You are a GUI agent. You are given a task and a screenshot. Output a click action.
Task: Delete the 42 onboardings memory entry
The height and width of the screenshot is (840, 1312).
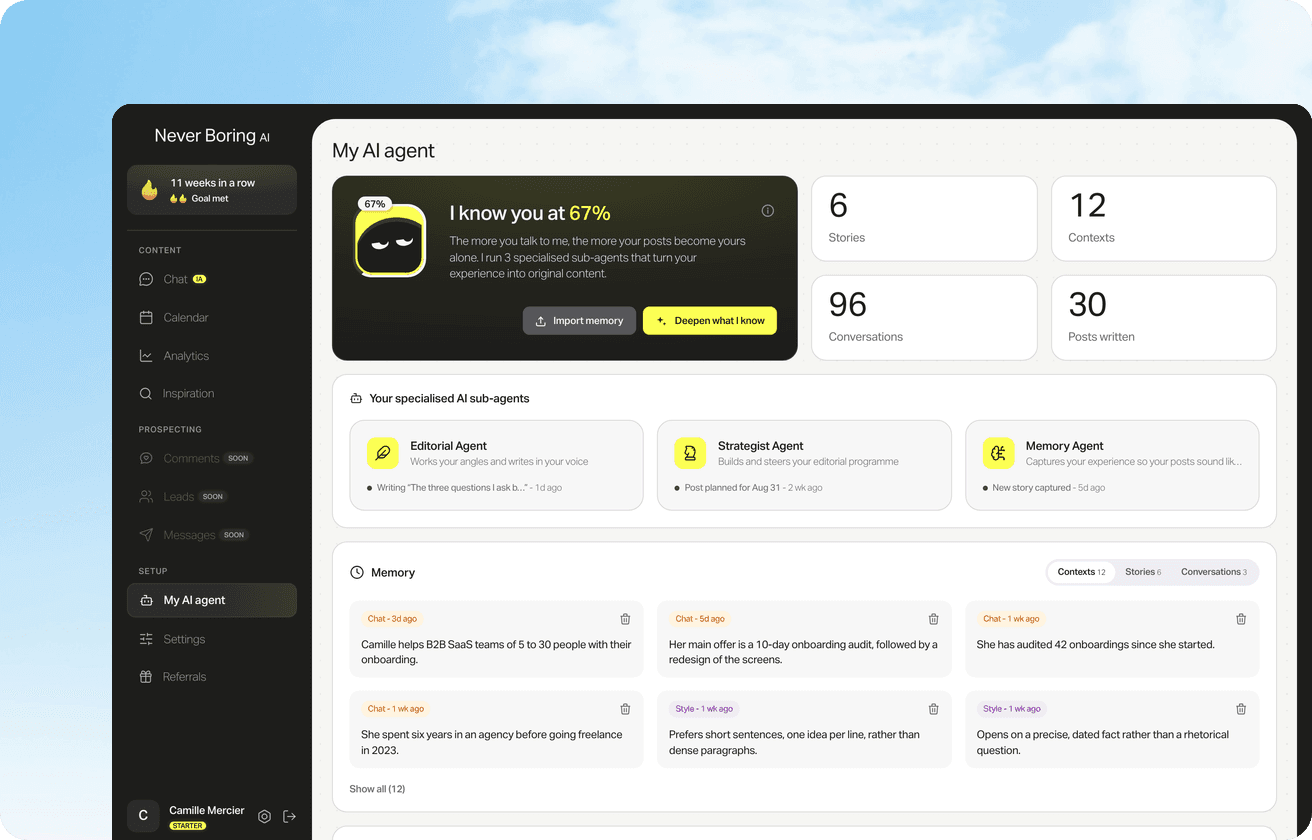1241,619
